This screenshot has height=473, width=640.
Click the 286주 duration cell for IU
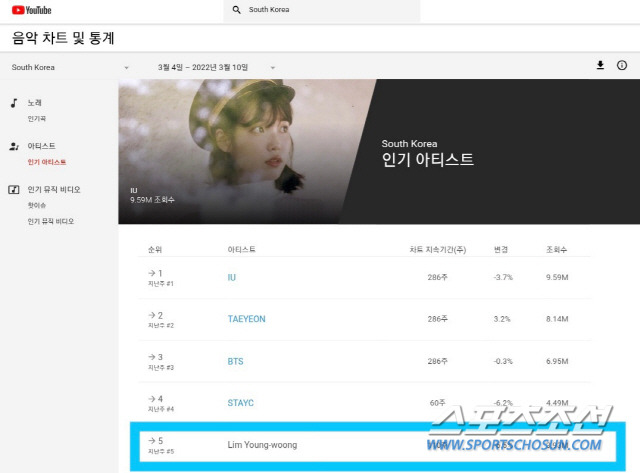click(438, 278)
